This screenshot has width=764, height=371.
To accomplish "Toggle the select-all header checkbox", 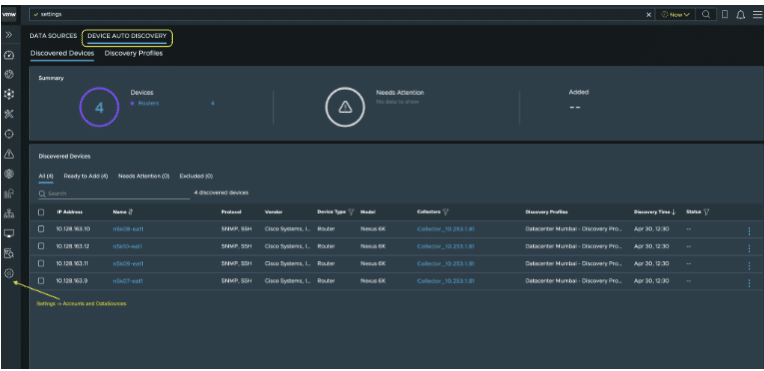I will coord(41,212).
